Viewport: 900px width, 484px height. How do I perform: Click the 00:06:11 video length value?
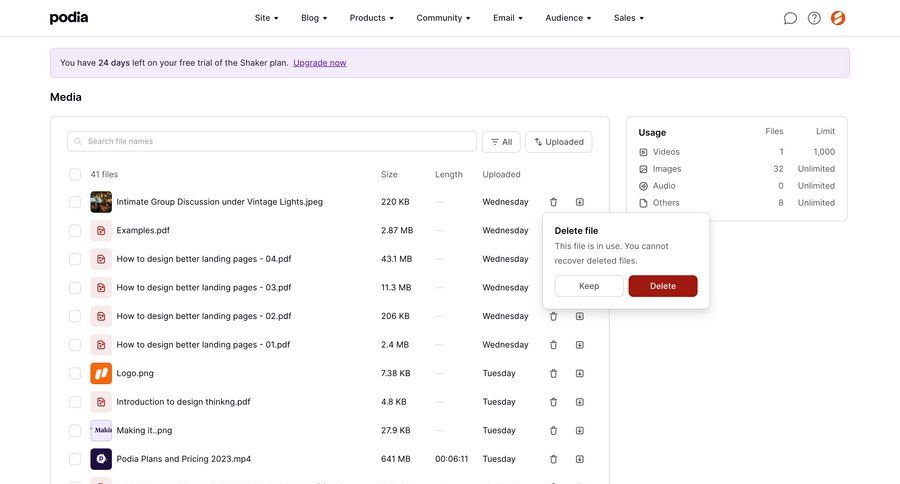452,459
